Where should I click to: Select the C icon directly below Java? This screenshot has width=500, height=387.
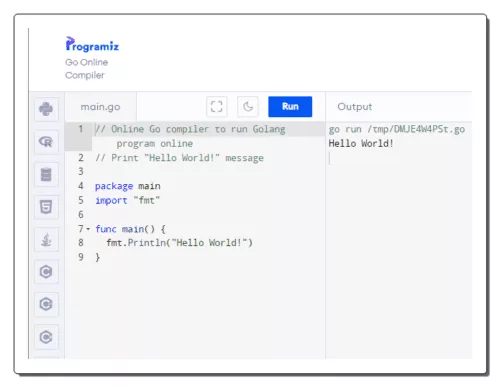tap(46, 272)
